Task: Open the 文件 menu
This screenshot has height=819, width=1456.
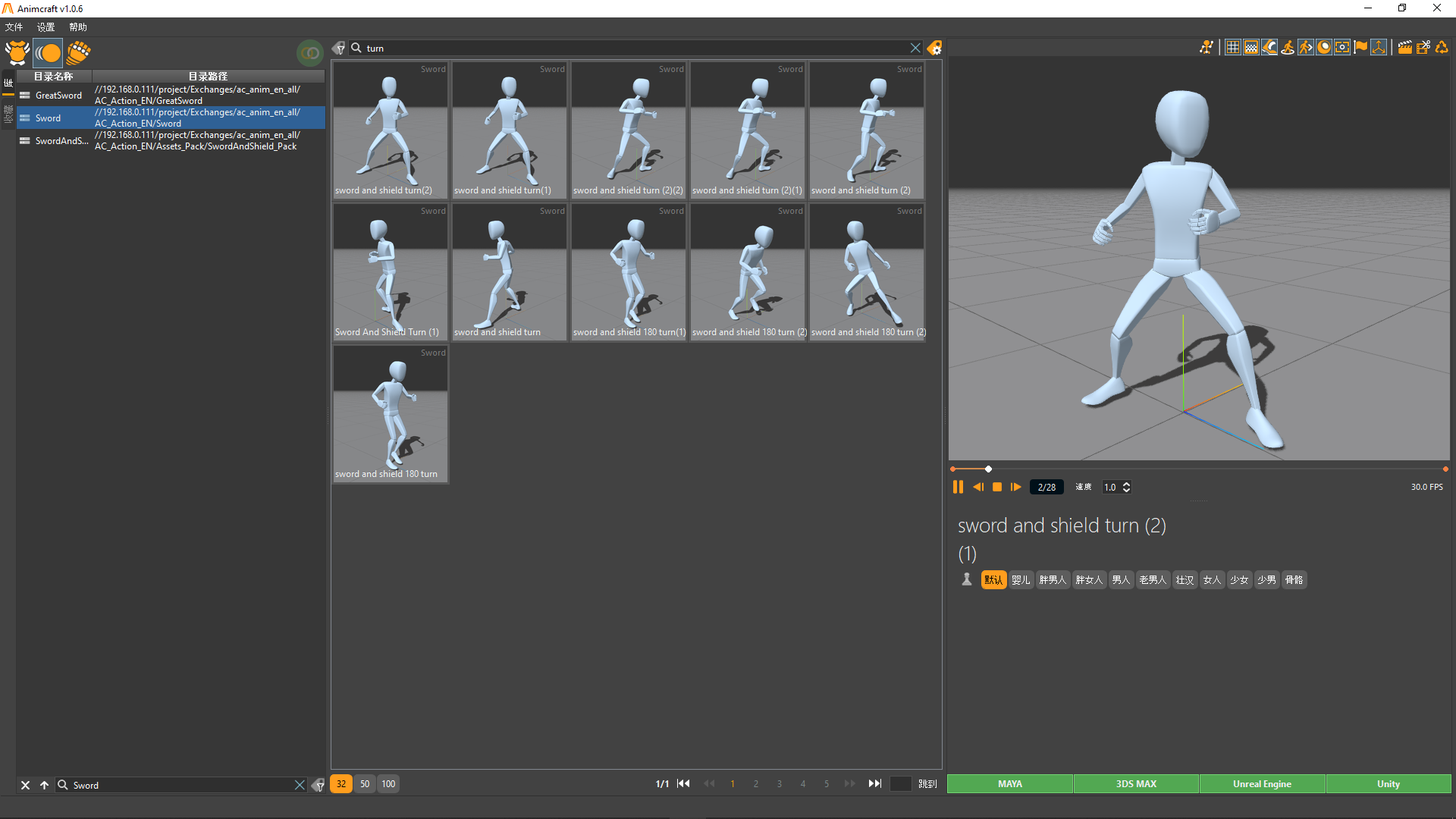Action: (14, 27)
